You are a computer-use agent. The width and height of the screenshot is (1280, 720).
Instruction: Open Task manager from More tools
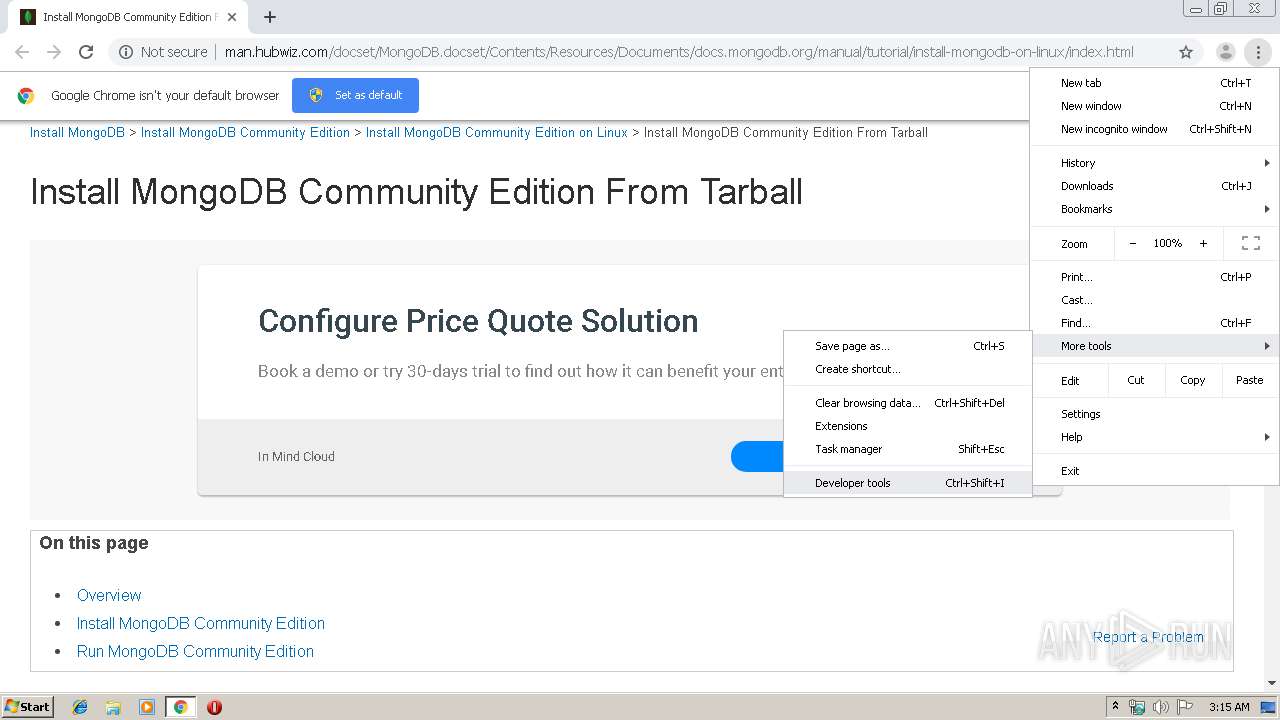coord(908,449)
